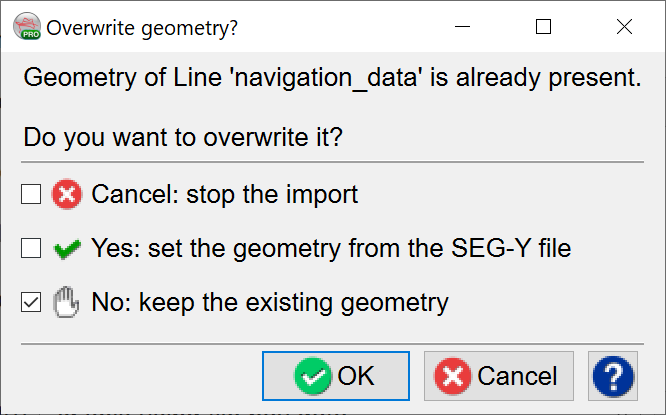Uncheck the "No: keep the existing geometry" checkbox
The height and width of the screenshot is (415, 666).
[x=31, y=301]
